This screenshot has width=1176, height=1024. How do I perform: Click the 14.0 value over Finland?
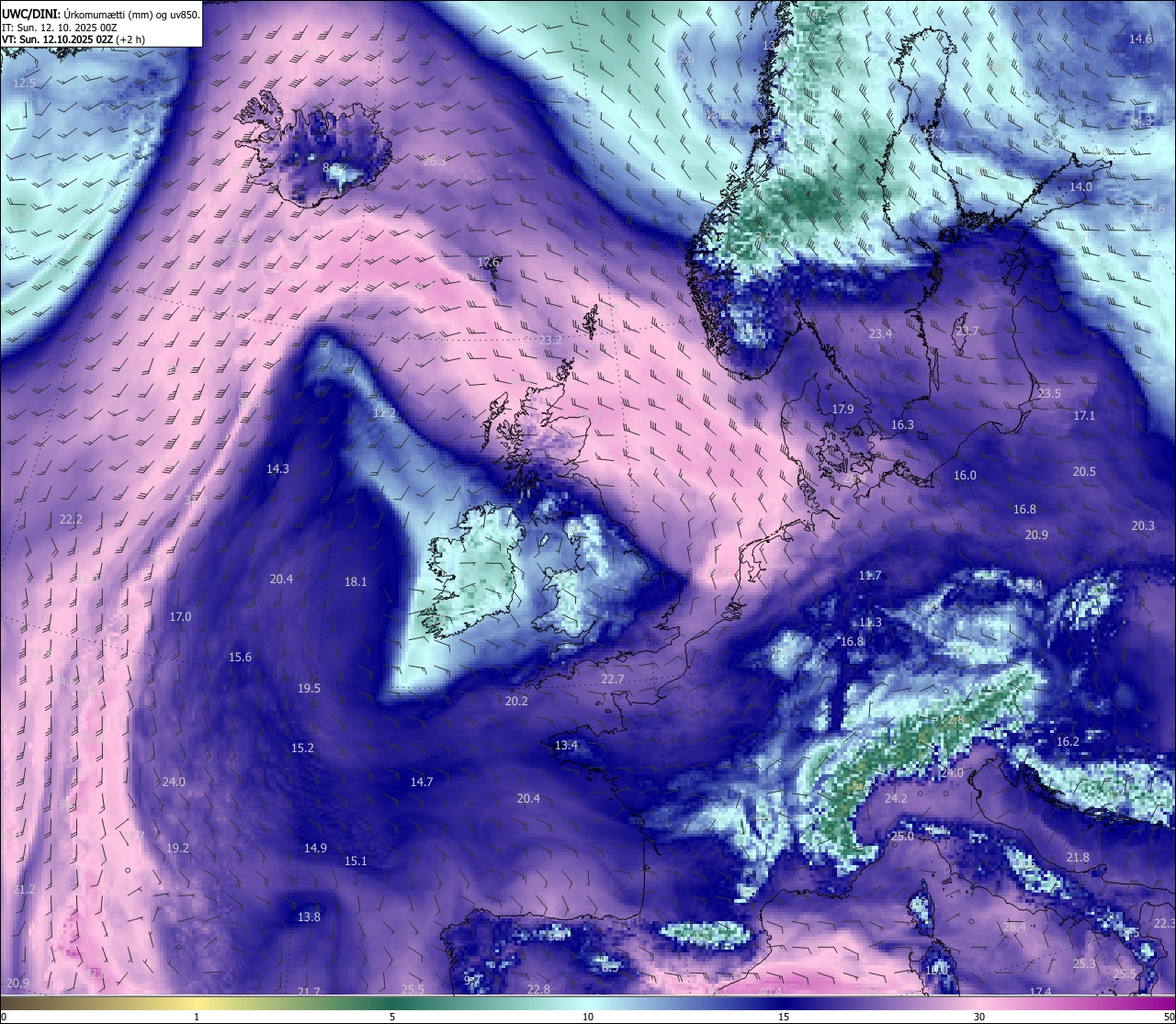click(1080, 186)
